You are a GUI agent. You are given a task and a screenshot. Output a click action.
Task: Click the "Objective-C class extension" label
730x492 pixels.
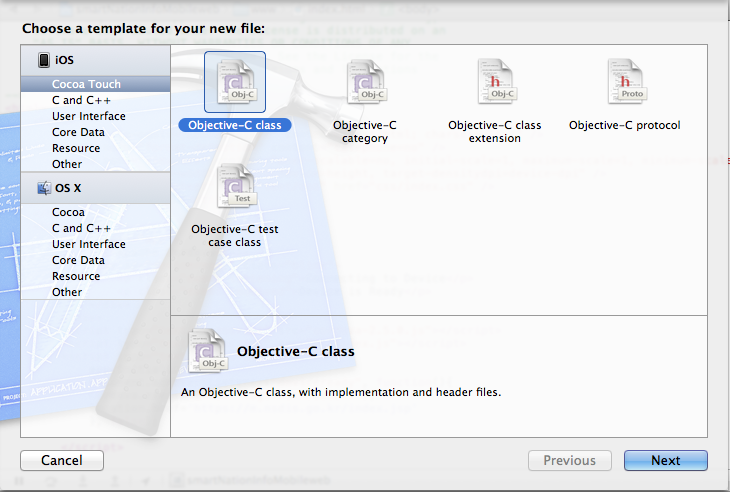click(x=495, y=132)
